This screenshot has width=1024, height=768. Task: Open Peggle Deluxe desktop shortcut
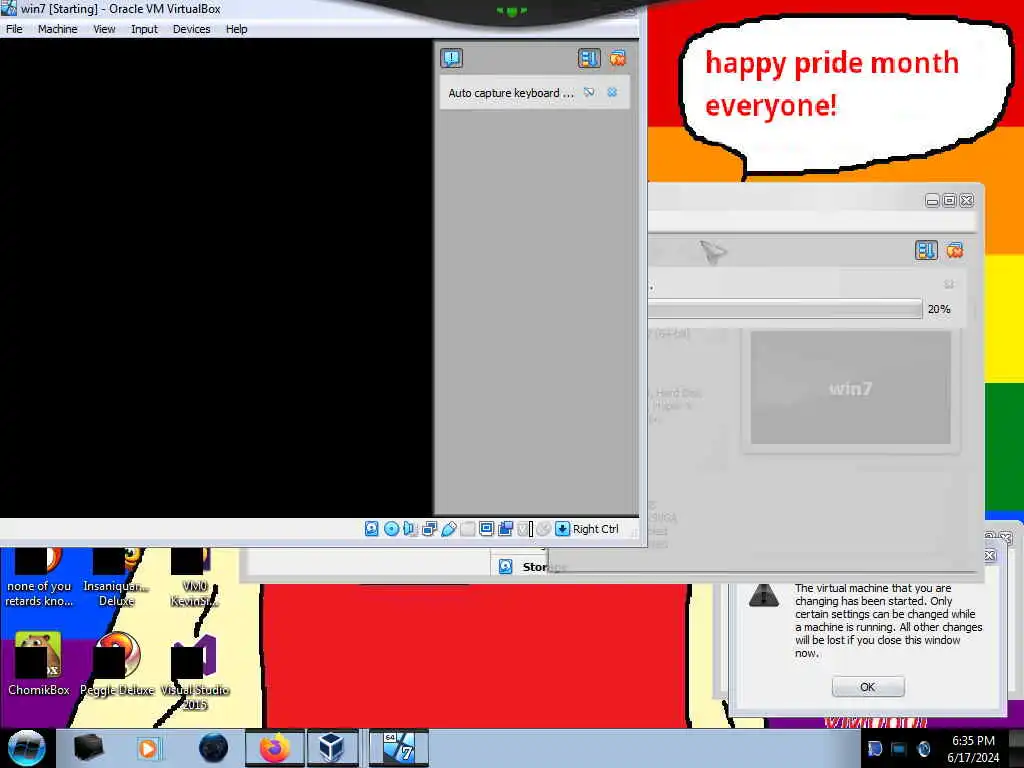[118, 664]
